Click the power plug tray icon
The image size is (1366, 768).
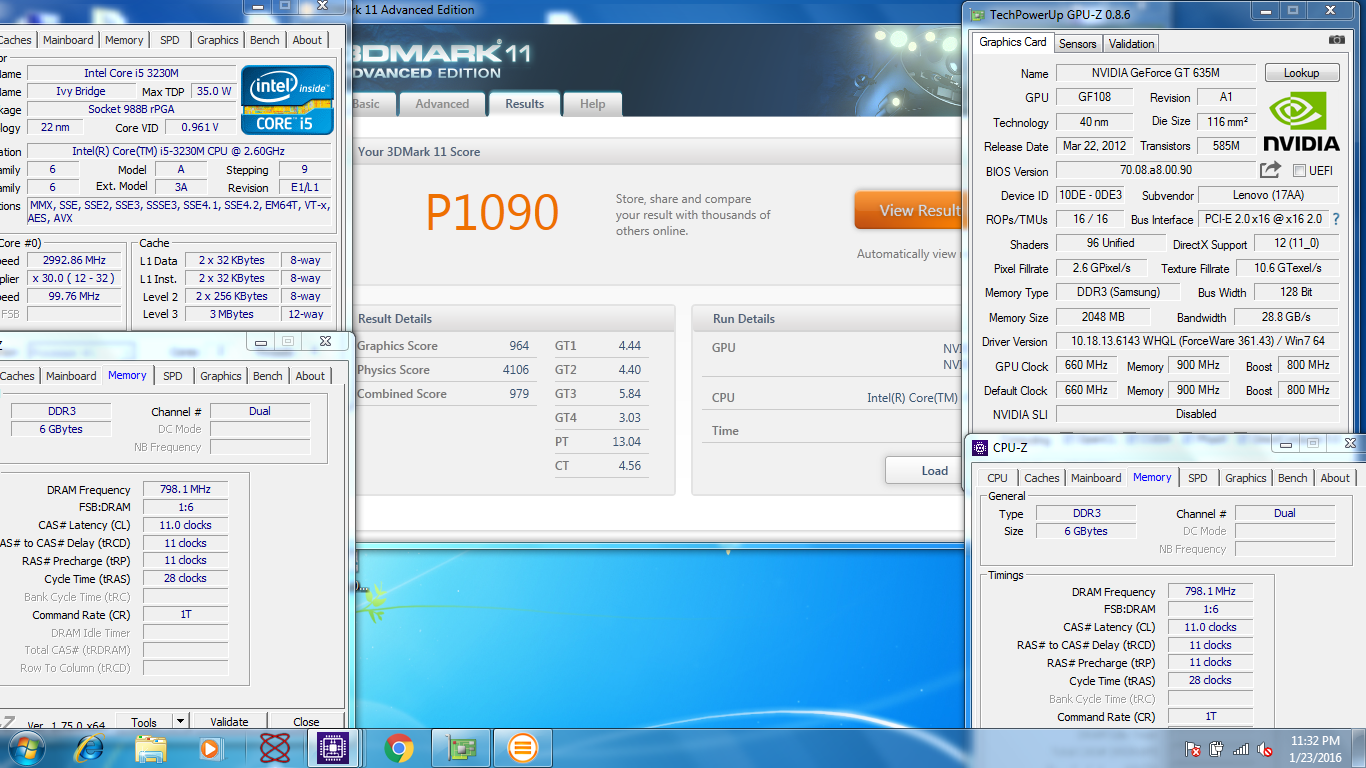point(1217,748)
